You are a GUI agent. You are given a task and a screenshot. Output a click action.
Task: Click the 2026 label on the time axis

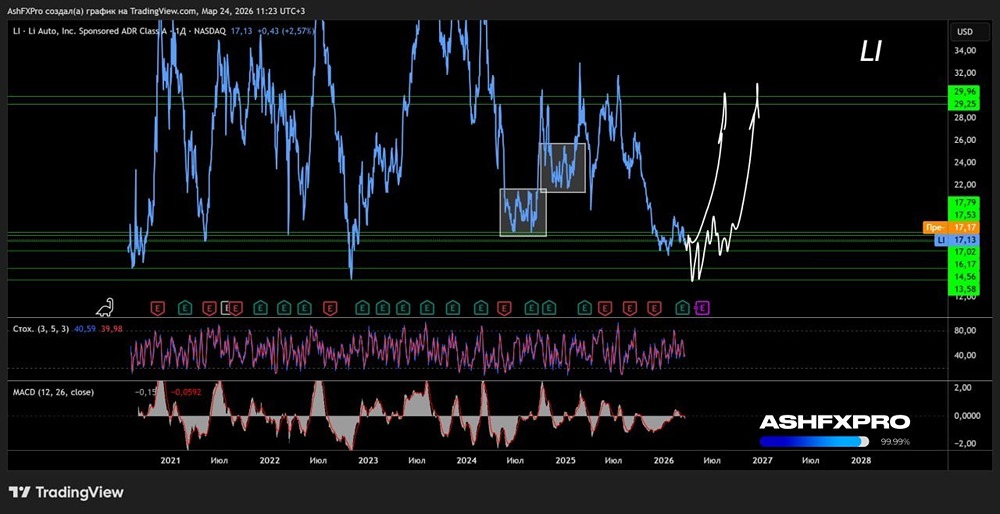[663, 461]
